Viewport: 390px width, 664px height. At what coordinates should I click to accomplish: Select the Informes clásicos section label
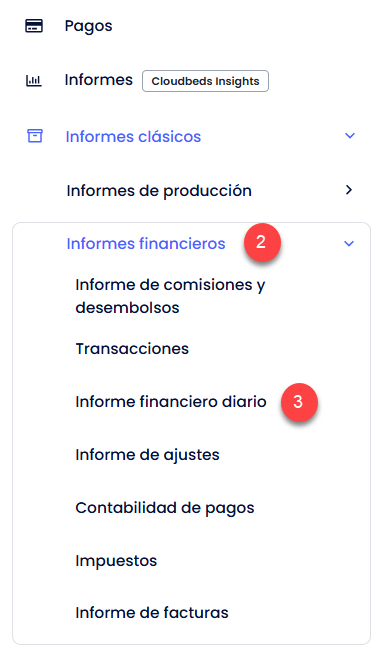pyautogui.click(x=133, y=136)
